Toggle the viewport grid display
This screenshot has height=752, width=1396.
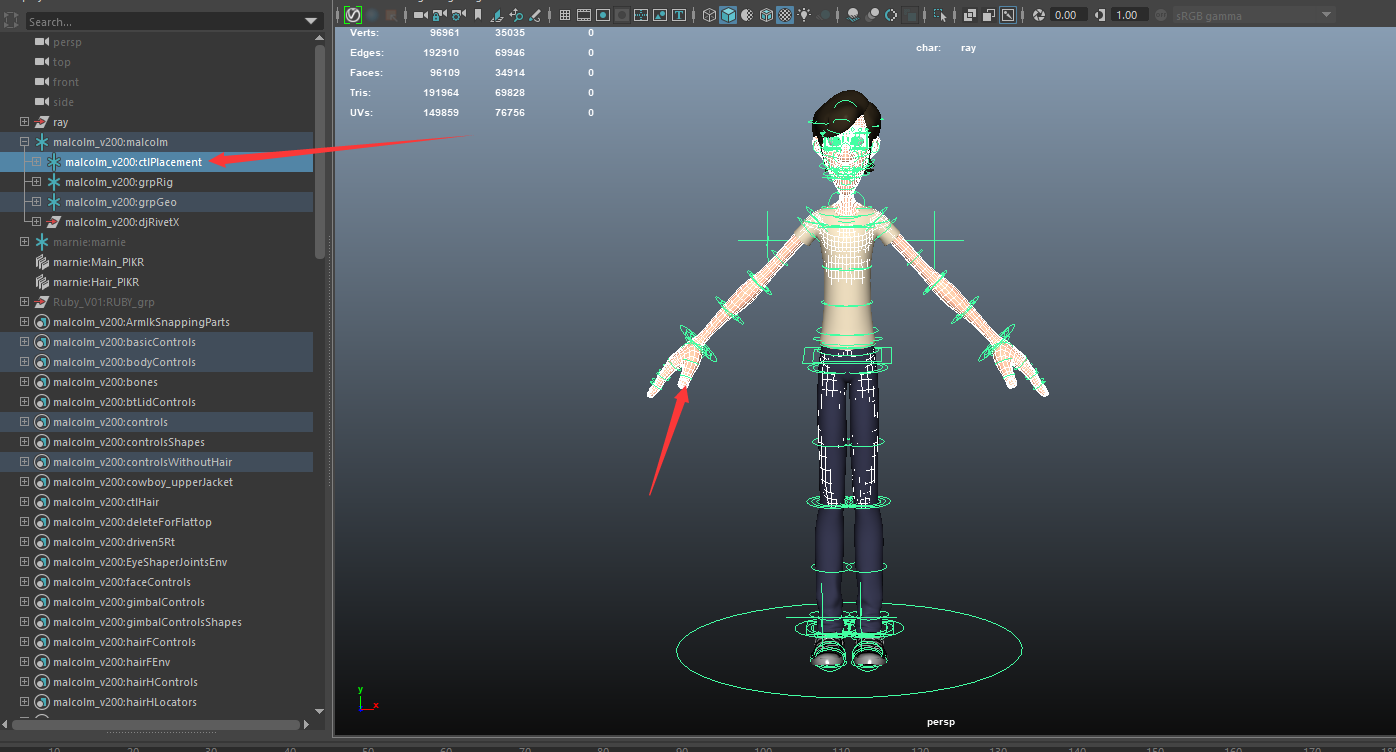[x=565, y=15]
